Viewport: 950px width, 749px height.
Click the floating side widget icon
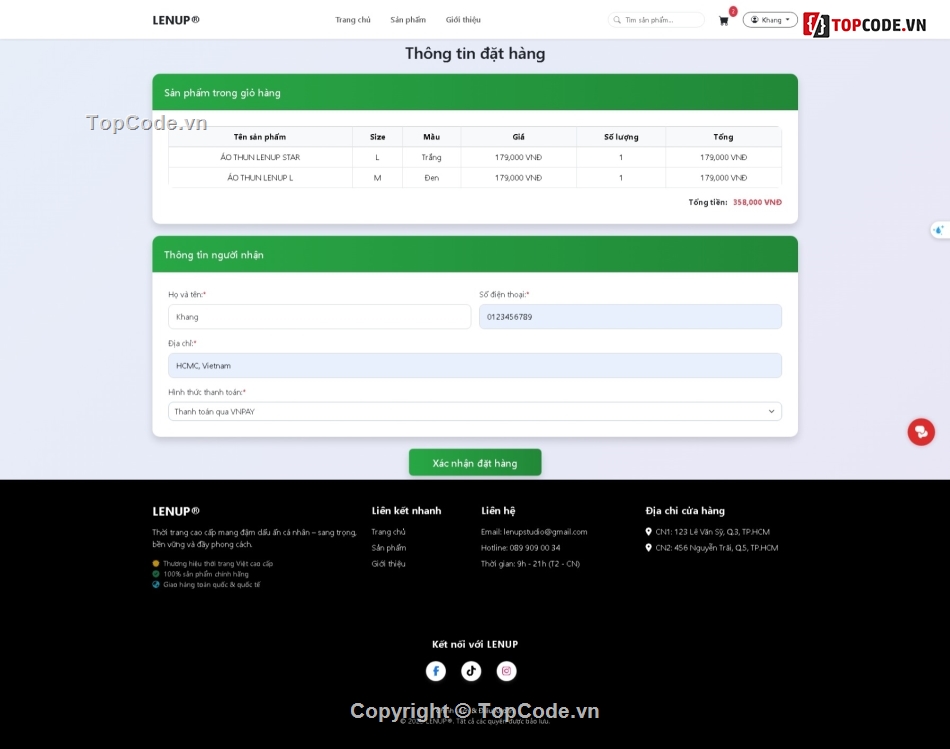(x=939, y=230)
